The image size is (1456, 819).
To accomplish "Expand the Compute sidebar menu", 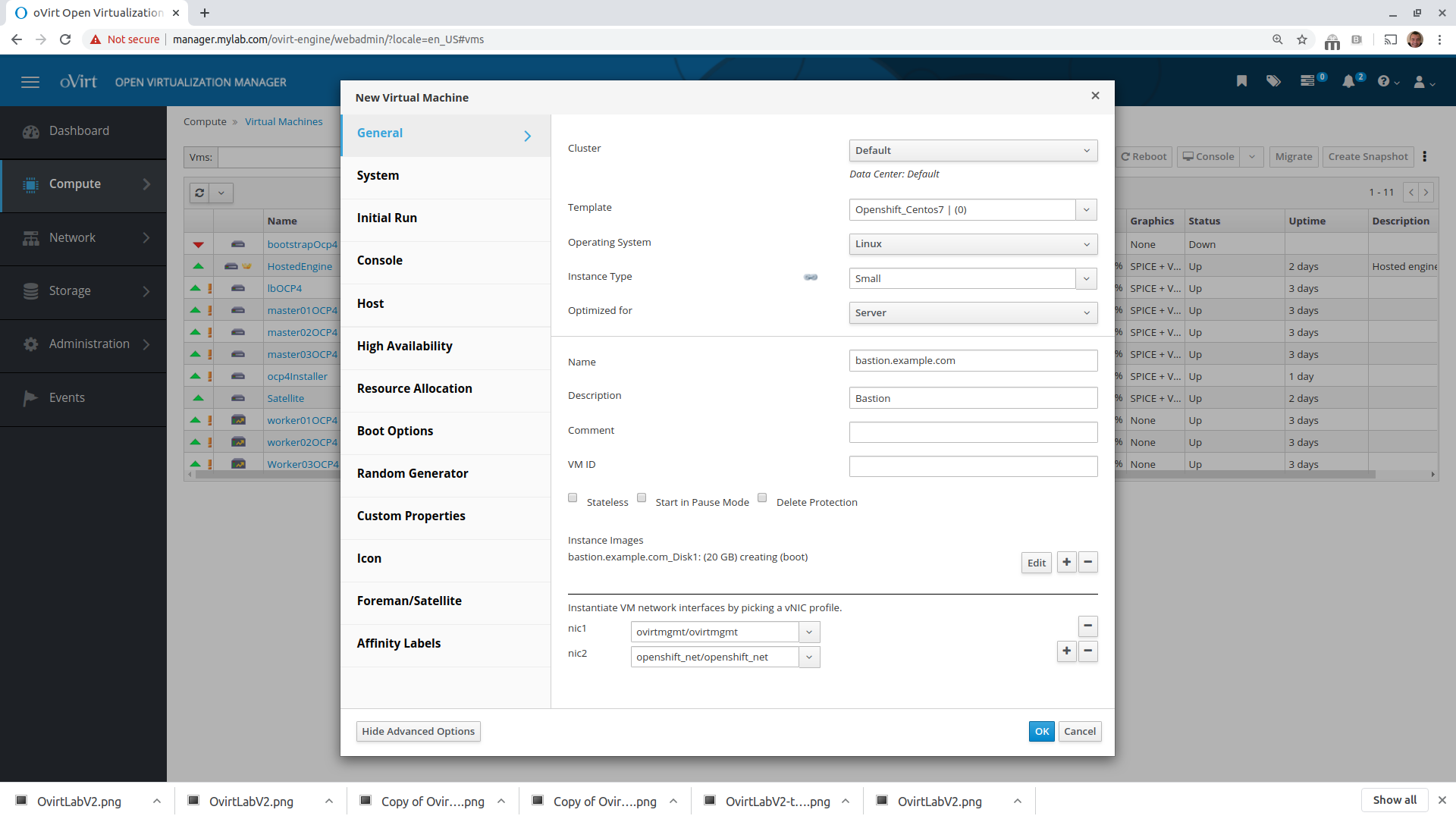I will click(x=83, y=184).
